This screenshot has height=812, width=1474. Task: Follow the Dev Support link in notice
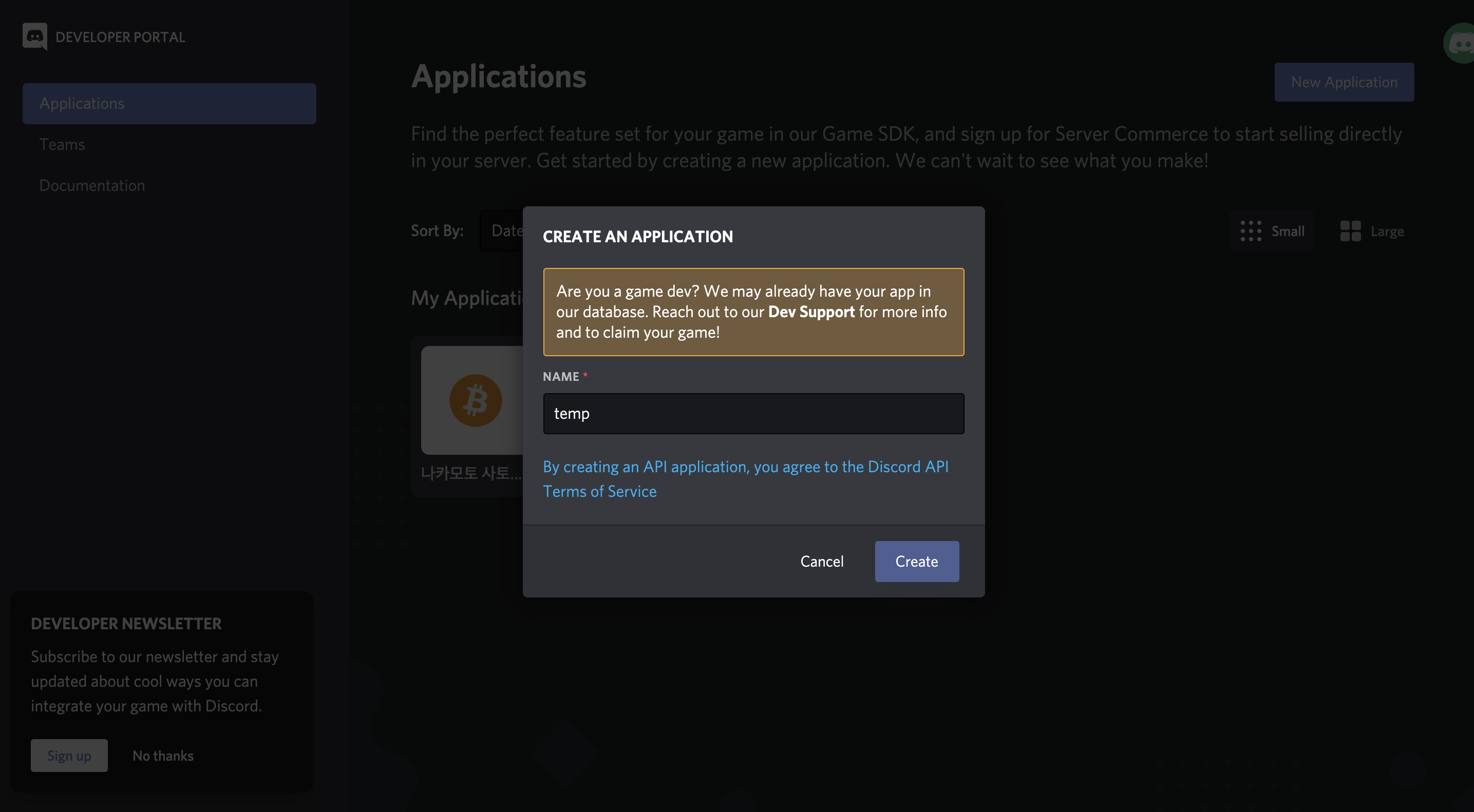(x=811, y=312)
